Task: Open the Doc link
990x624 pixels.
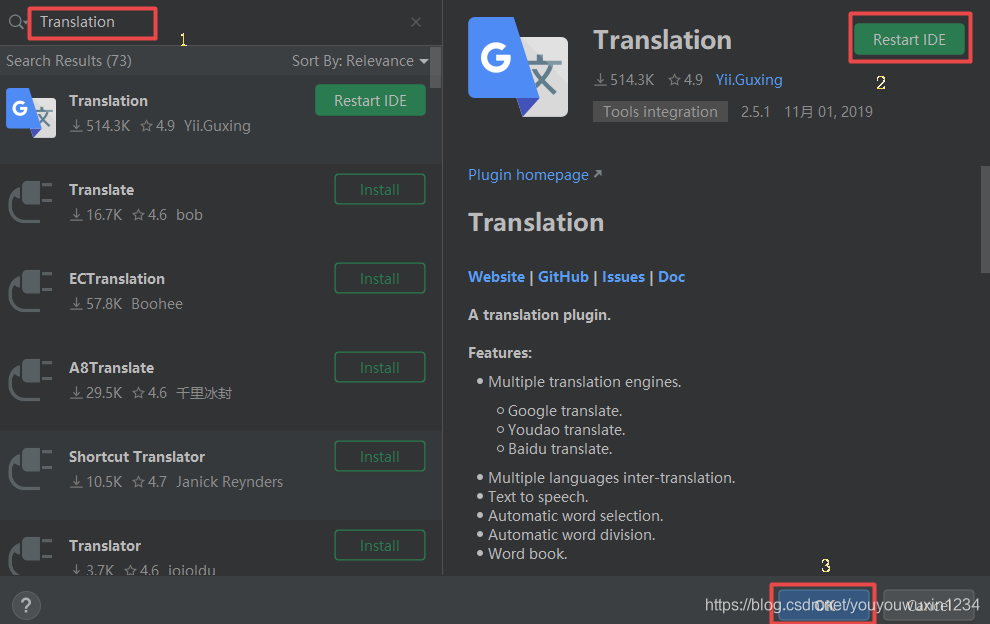Action: point(671,277)
